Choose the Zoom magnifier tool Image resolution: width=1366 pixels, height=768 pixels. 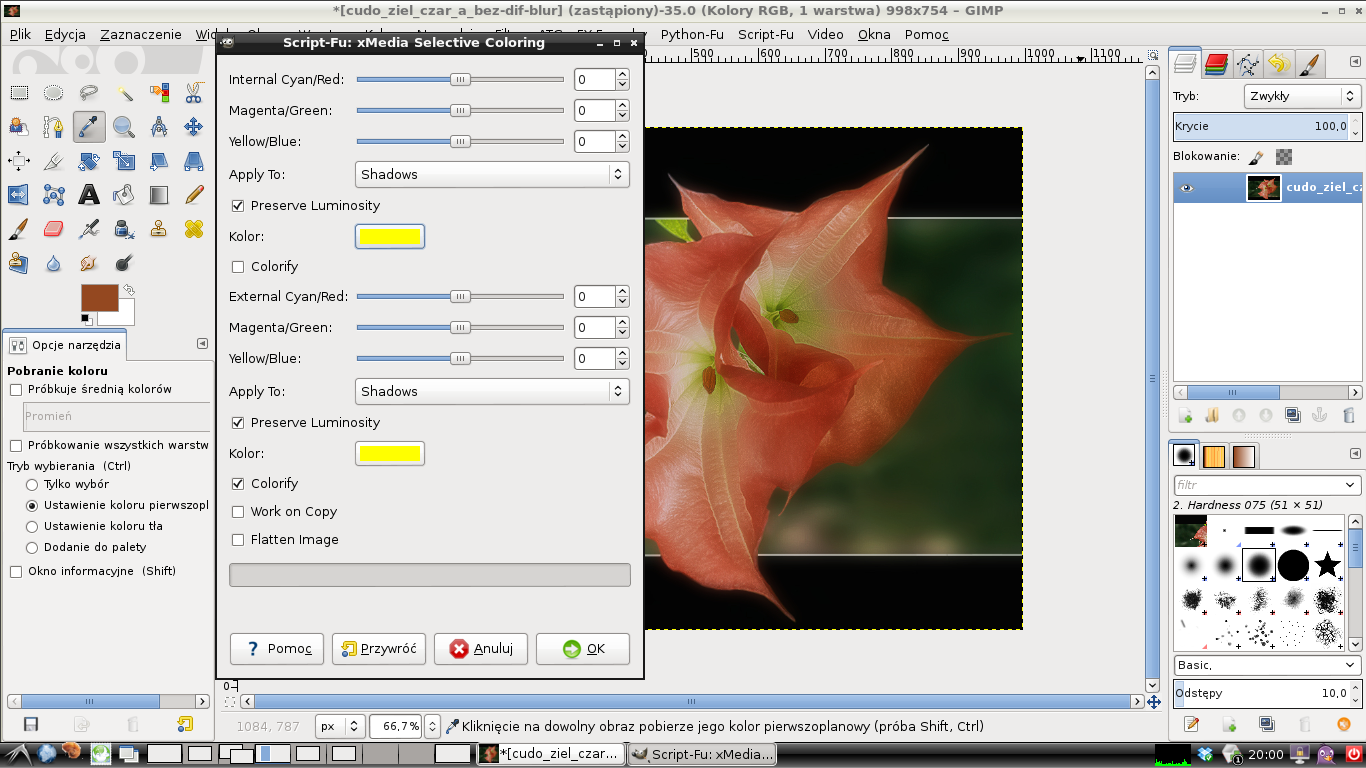tap(124, 127)
